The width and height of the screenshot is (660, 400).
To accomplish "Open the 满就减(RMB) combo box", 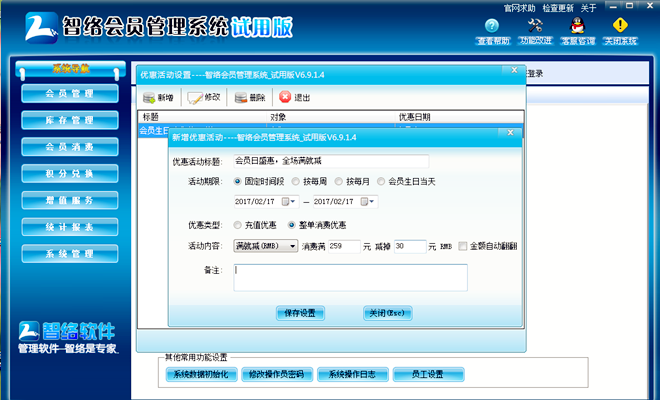I will [x=266, y=246].
